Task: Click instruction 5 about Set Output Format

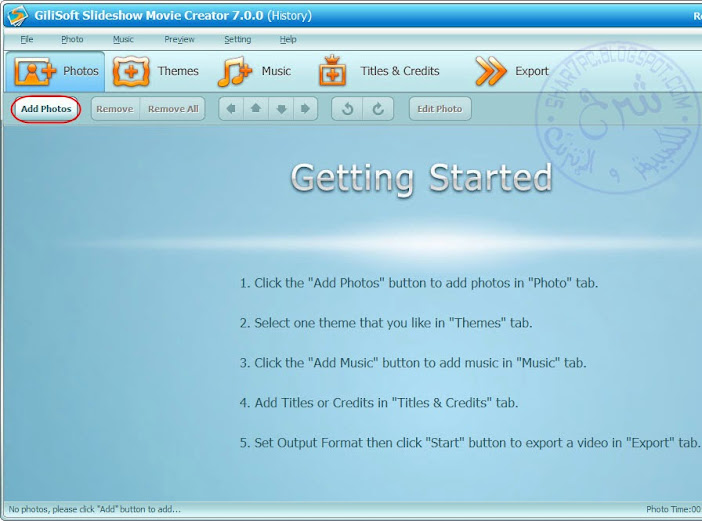Action: click(470, 443)
